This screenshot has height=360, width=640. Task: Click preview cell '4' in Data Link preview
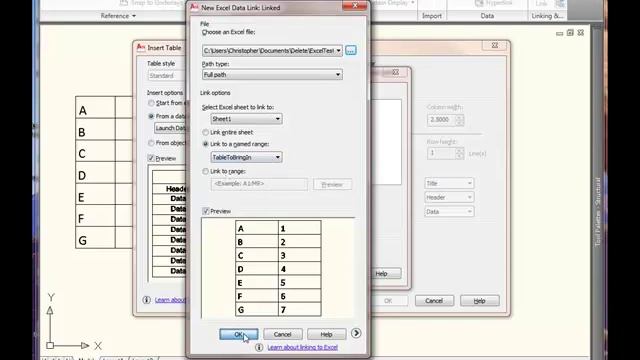[300, 269]
